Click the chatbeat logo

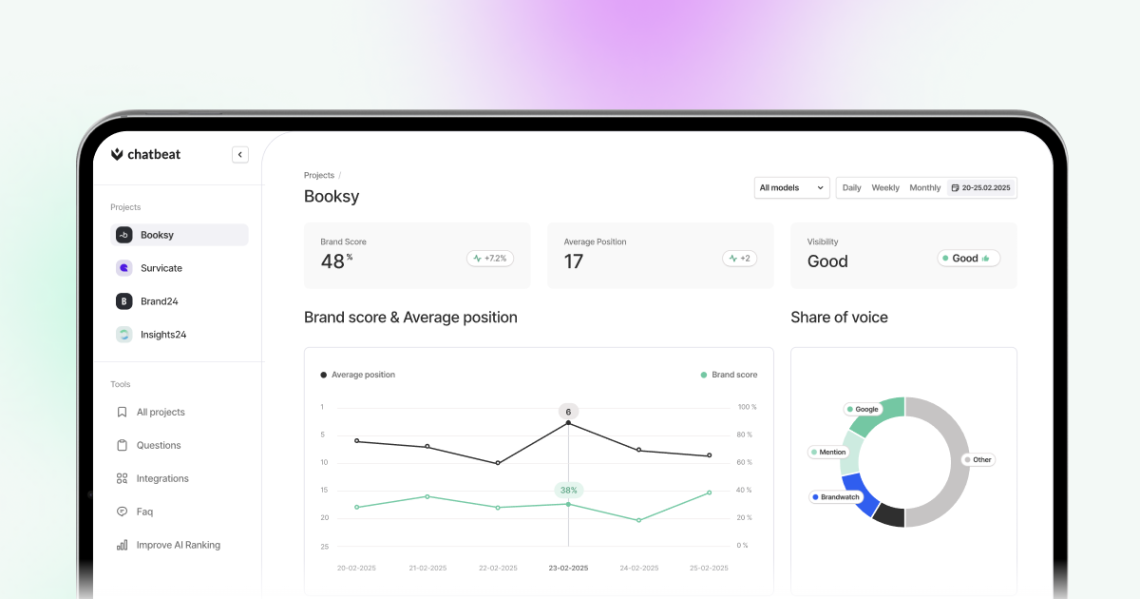point(145,154)
